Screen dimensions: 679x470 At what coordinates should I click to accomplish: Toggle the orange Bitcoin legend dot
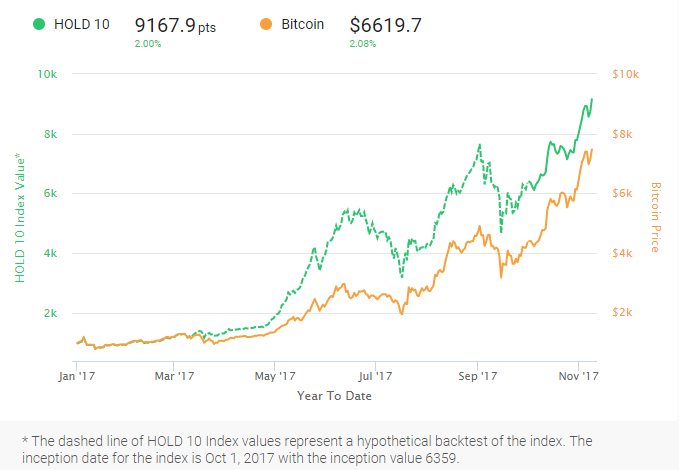pos(266,24)
